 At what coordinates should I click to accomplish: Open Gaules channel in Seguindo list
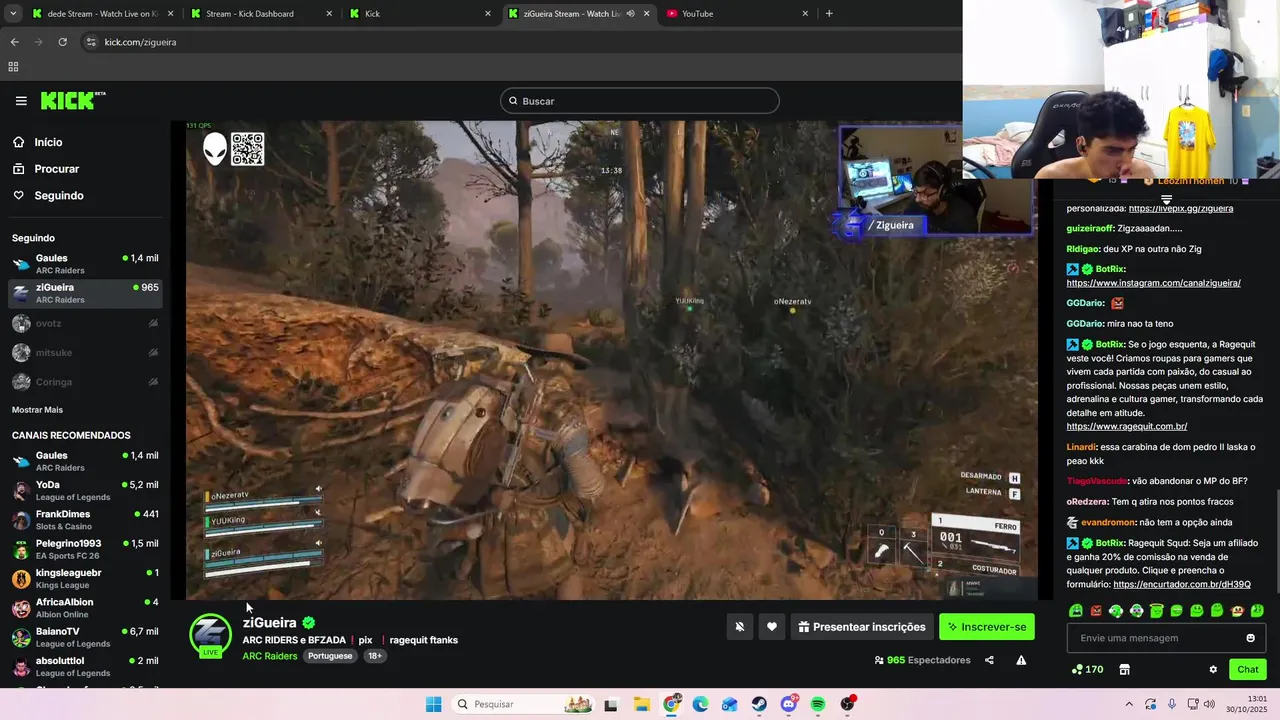[85, 264]
